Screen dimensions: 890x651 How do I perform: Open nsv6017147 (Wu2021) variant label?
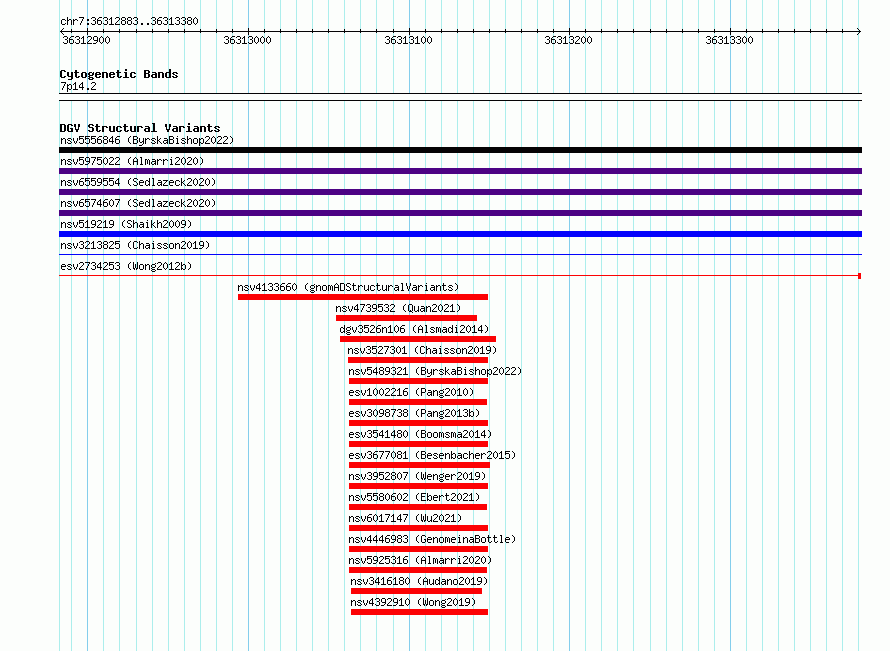pyautogui.click(x=405, y=518)
